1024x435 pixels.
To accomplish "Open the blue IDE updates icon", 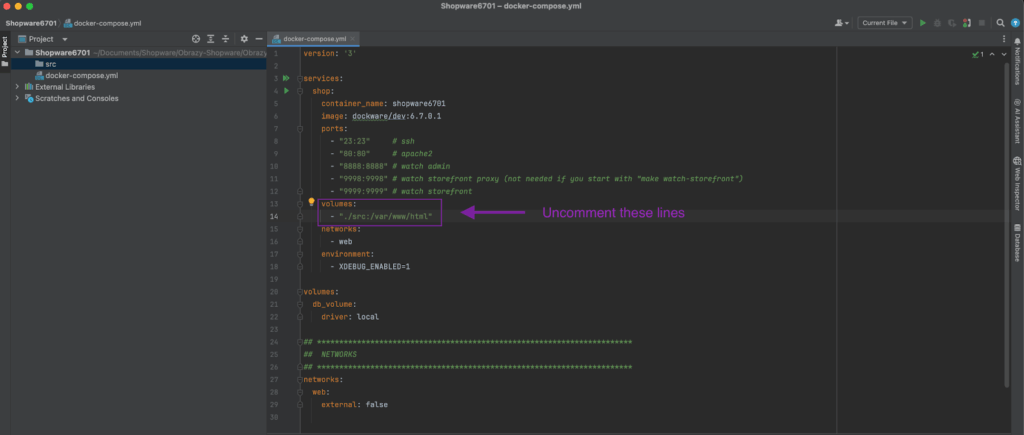I will point(1016,23).
